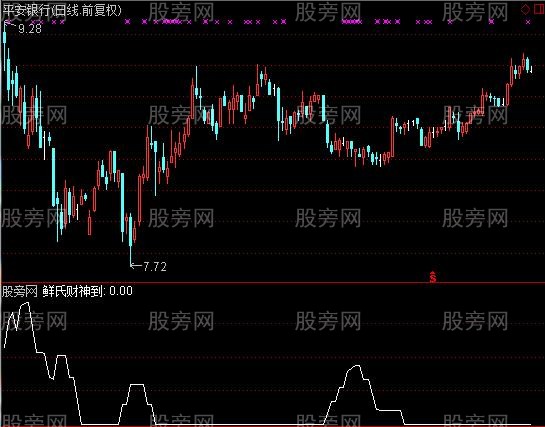Image resolution: width=545 pixels, height=427 pixels.
Task: Click the 鲜氏财神到: 0.00 indicator label
Action: 88,291
